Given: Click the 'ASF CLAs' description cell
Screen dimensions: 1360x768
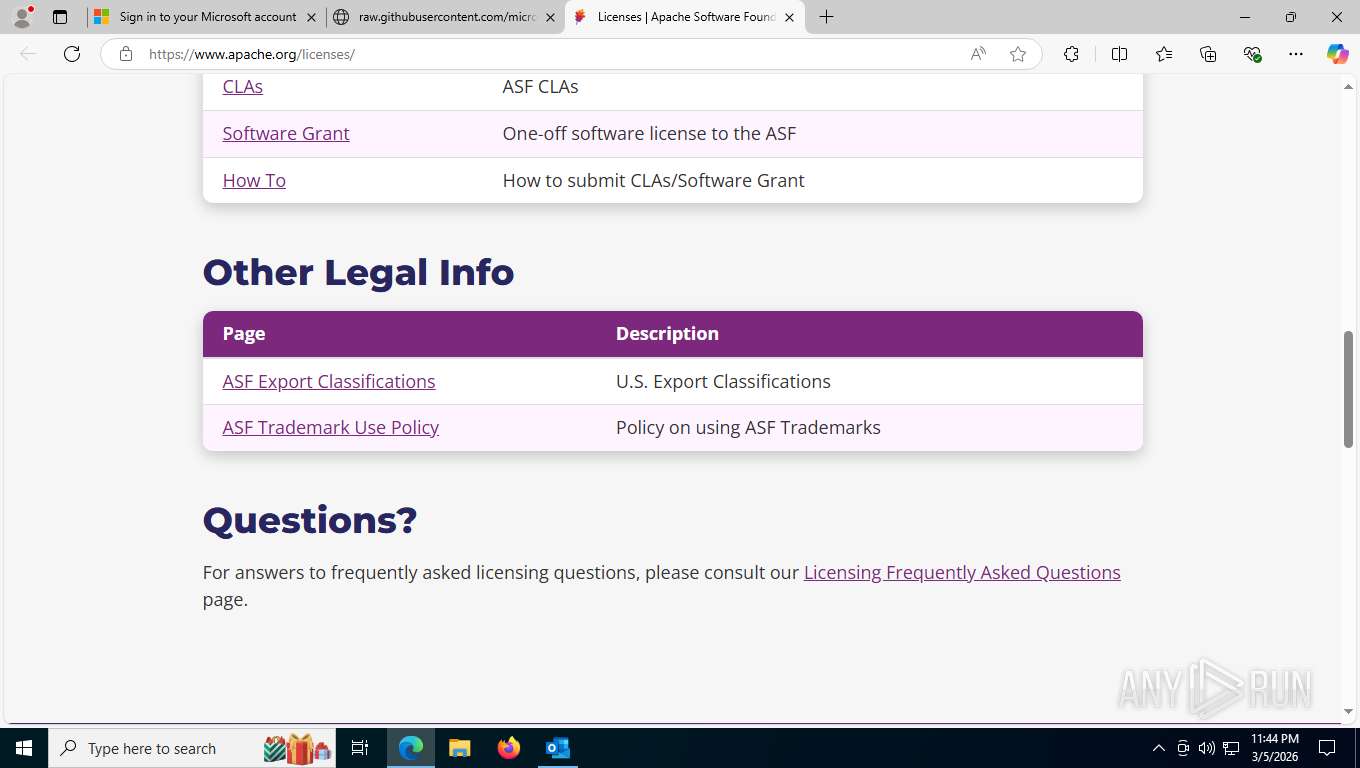Looking at the screenshot, I should pos(540,87).
